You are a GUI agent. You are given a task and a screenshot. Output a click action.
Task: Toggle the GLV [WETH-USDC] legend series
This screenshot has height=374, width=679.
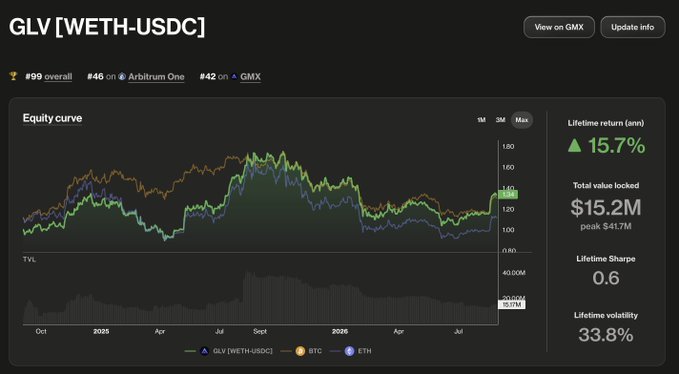(x=228, y=351)
